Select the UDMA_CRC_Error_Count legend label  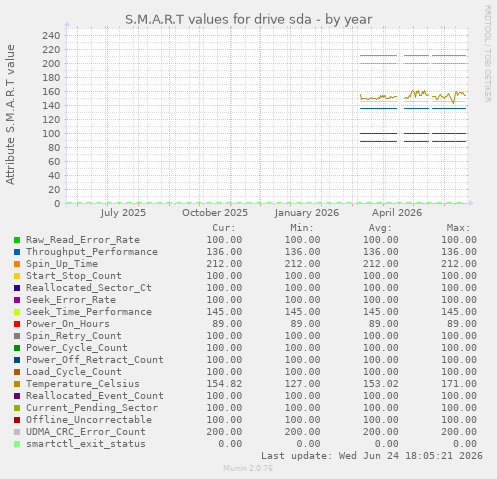pos(86,432)
